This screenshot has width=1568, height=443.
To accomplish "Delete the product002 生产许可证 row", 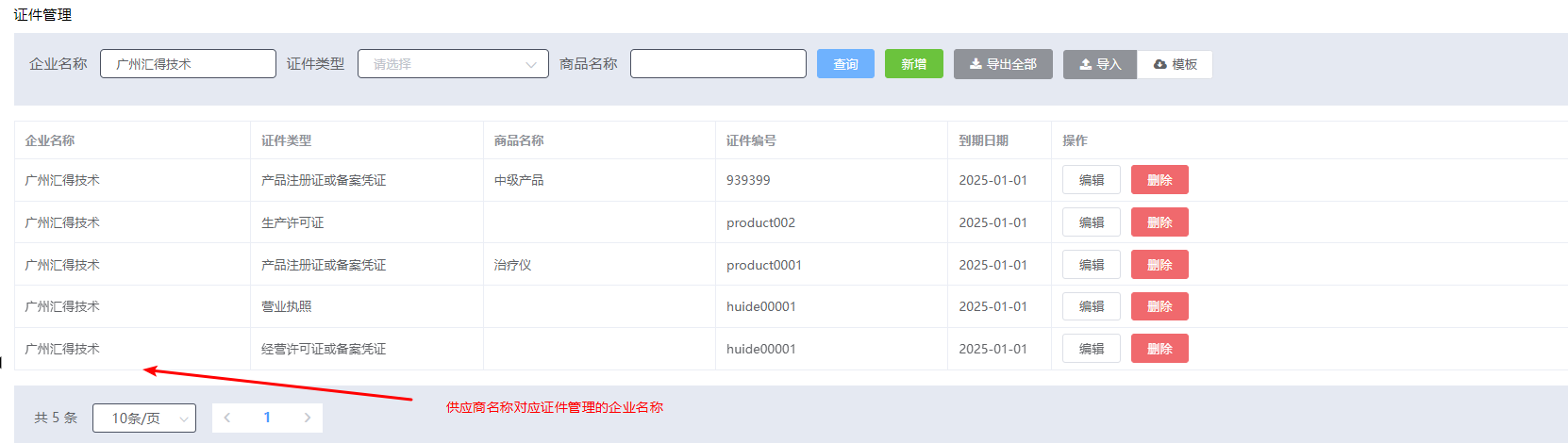I will (1159, 222).
